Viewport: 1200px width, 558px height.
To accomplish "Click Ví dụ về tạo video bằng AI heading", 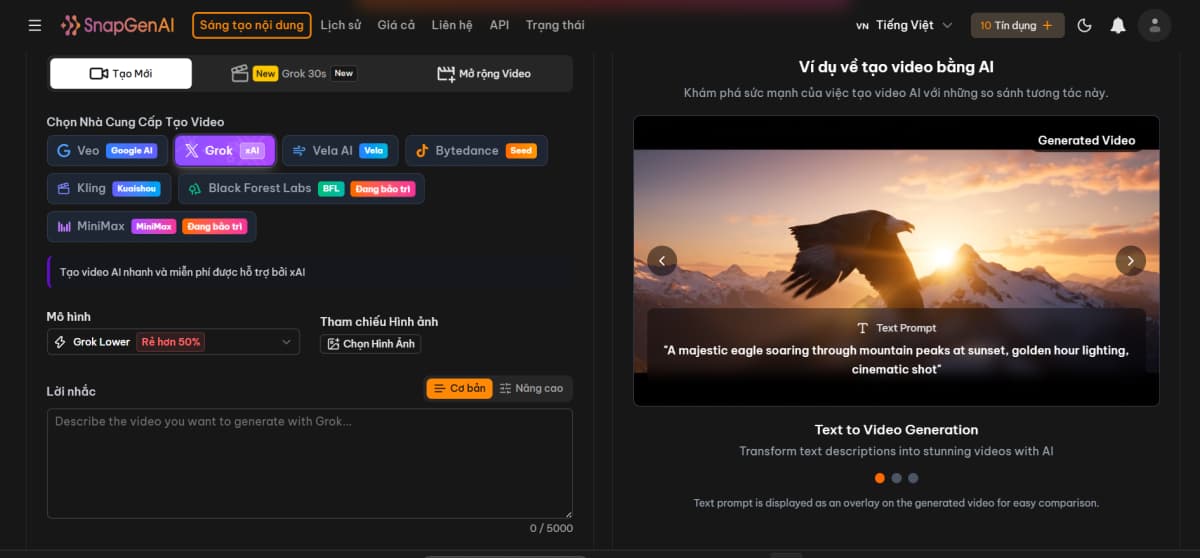I will [896, 67].
